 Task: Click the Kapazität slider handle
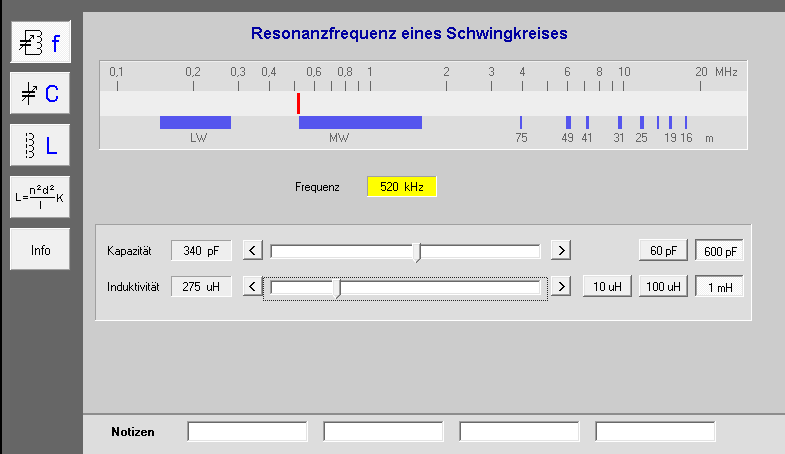pyautogui.click(x=418, y=251)
